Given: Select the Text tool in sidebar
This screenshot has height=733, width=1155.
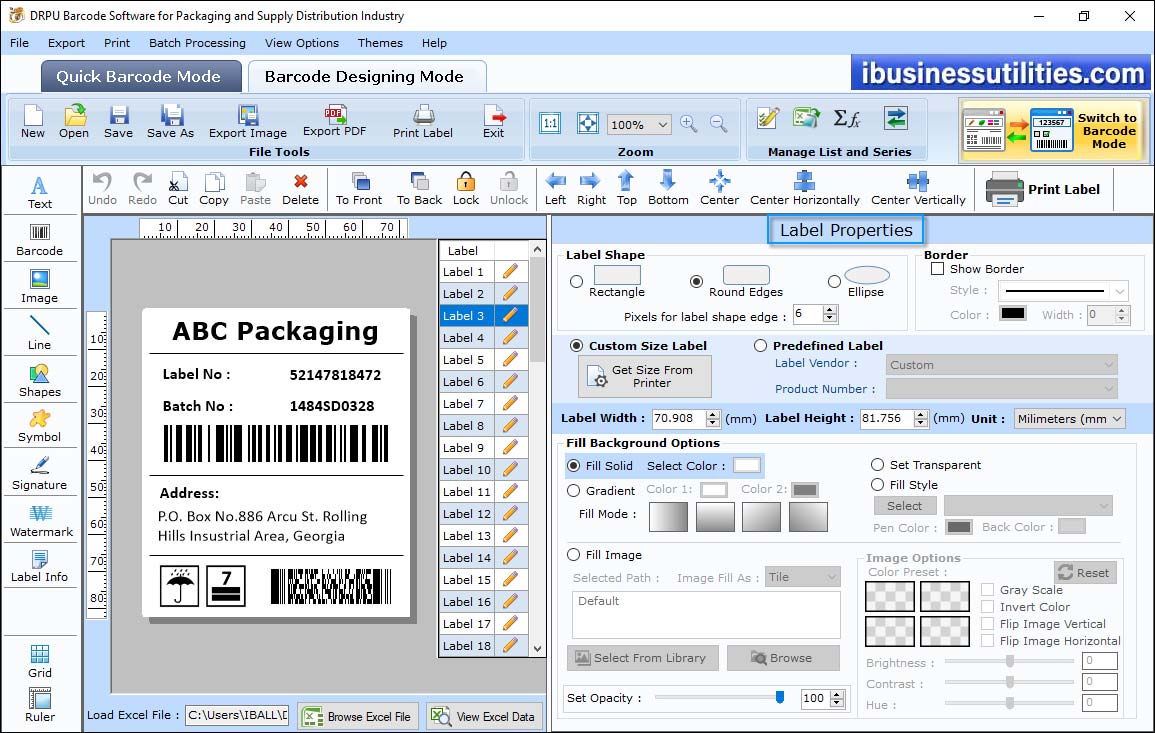Looking at the screenshot, I should click(x=40, y=193).
